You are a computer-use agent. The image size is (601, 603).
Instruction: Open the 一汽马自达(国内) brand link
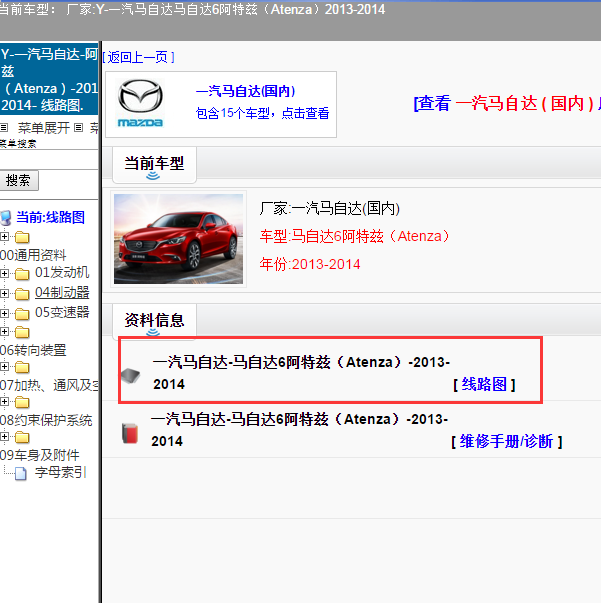coord(245,92)
